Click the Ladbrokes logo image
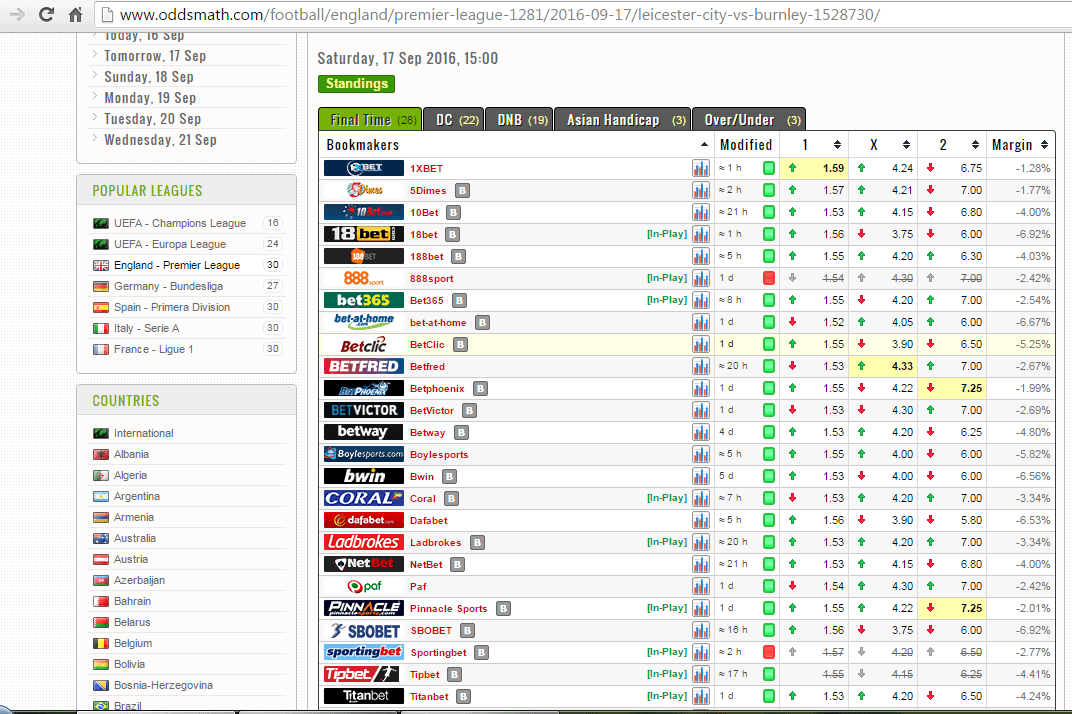Image resolution: width=1072 pixels, height=714 pixels. coord(363,542)
